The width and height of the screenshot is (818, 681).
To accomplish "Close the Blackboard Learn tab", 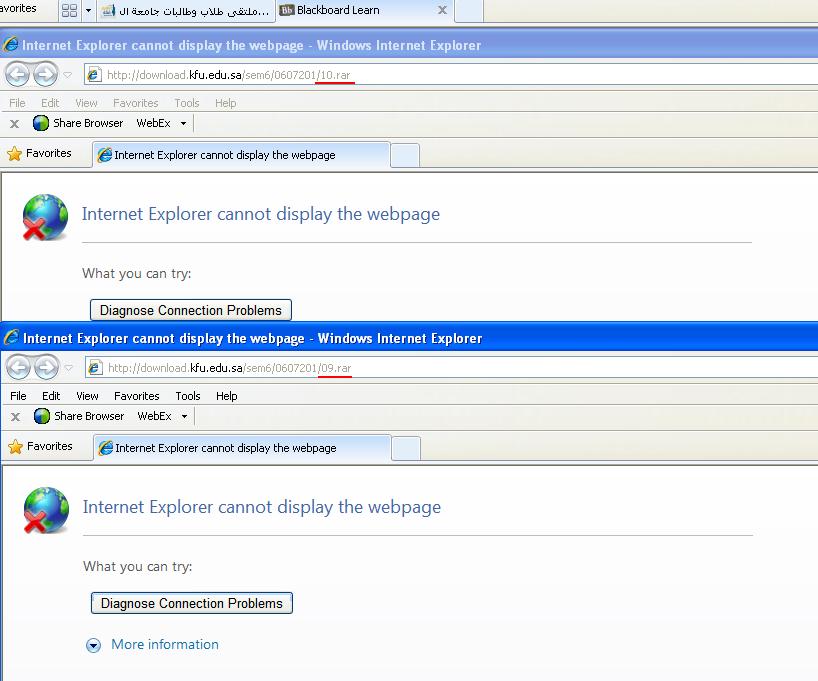I will click(442, 10).
